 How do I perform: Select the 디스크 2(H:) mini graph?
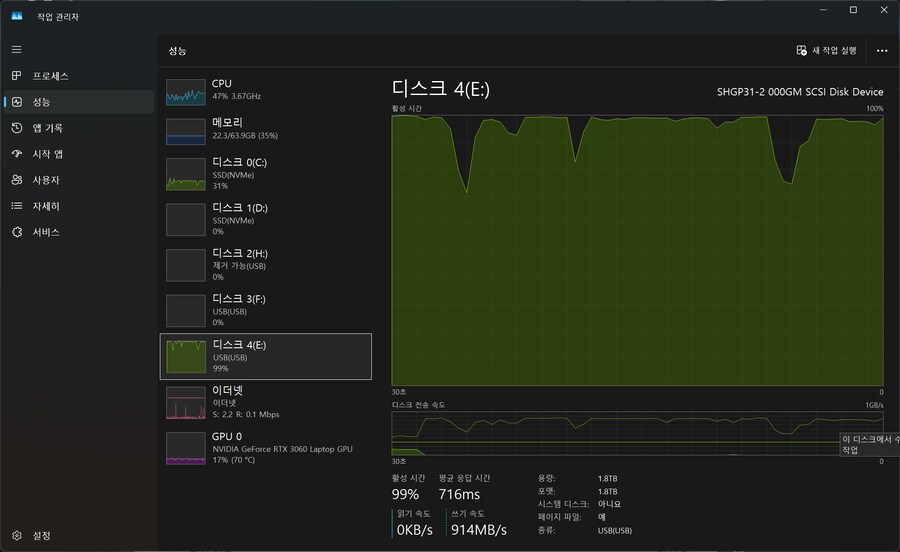point(185,265)
